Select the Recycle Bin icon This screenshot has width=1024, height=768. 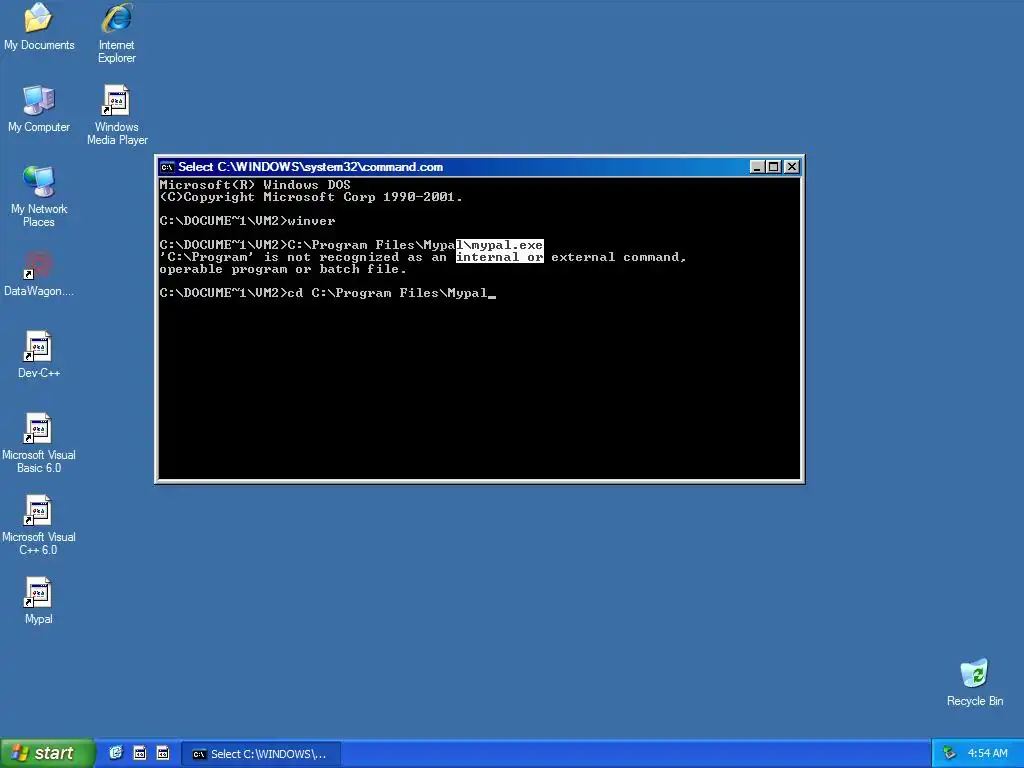[974, 682]
